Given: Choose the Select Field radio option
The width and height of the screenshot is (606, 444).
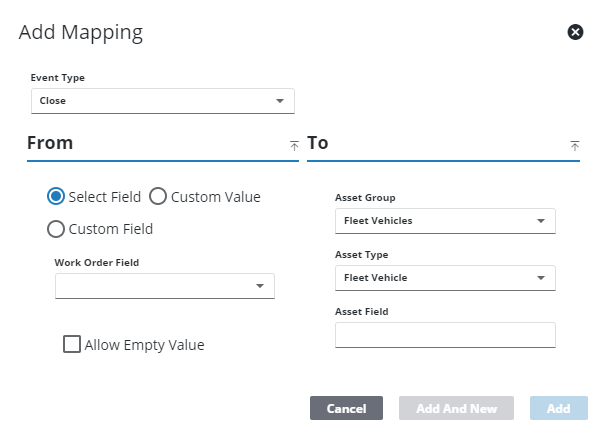Looking at the screenshot, I should click(57, 197).
